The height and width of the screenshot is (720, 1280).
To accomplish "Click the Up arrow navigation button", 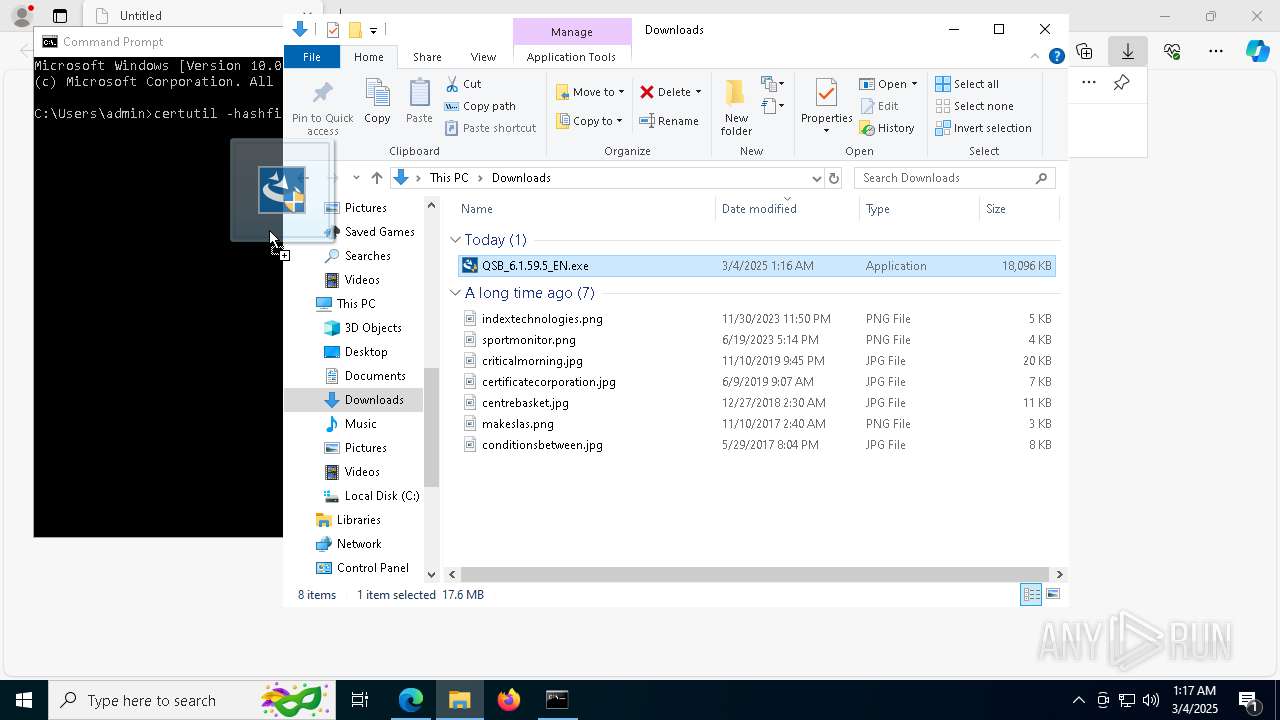I will point(376,178).
